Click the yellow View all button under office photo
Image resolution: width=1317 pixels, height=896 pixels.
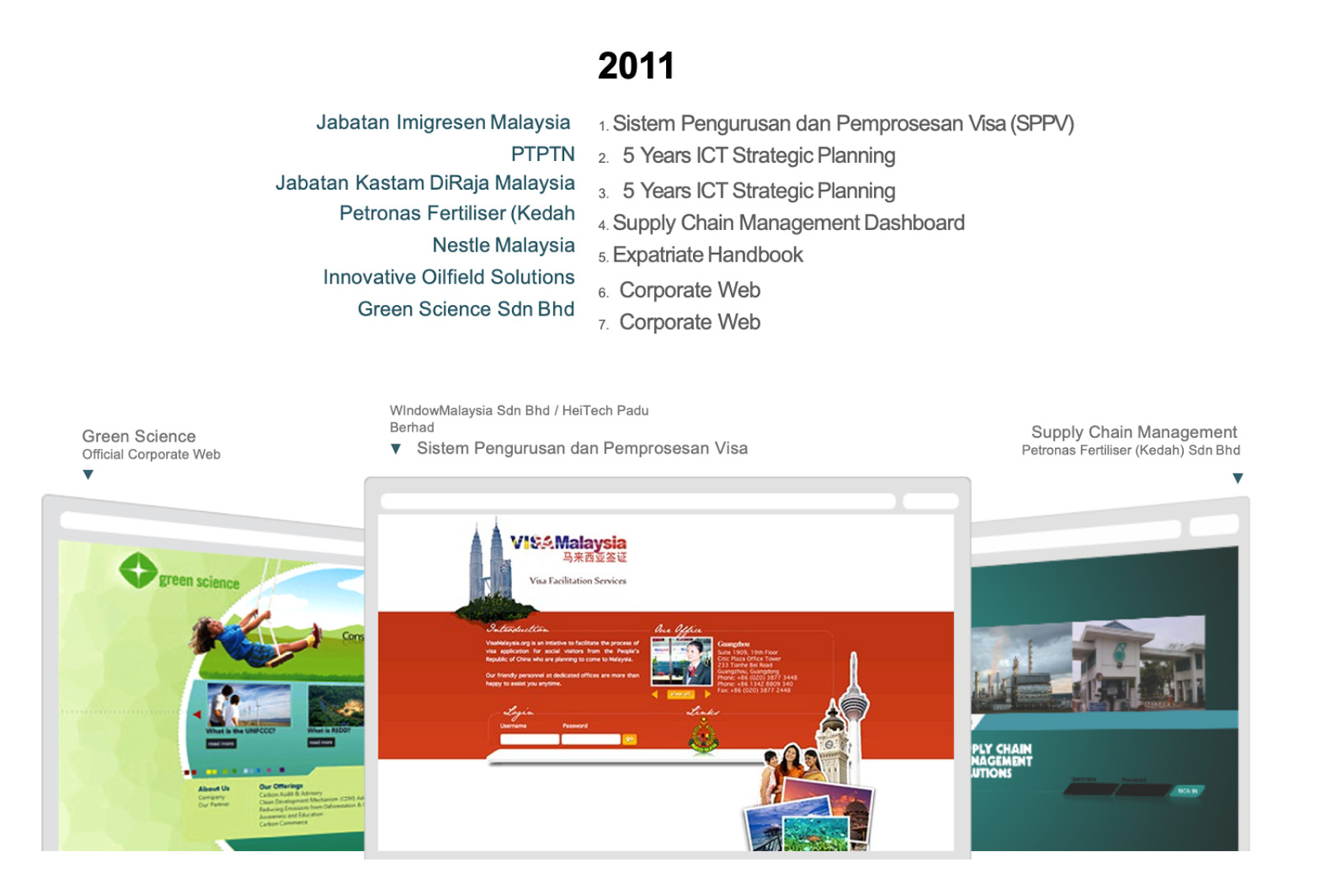(x=680, y=695)
